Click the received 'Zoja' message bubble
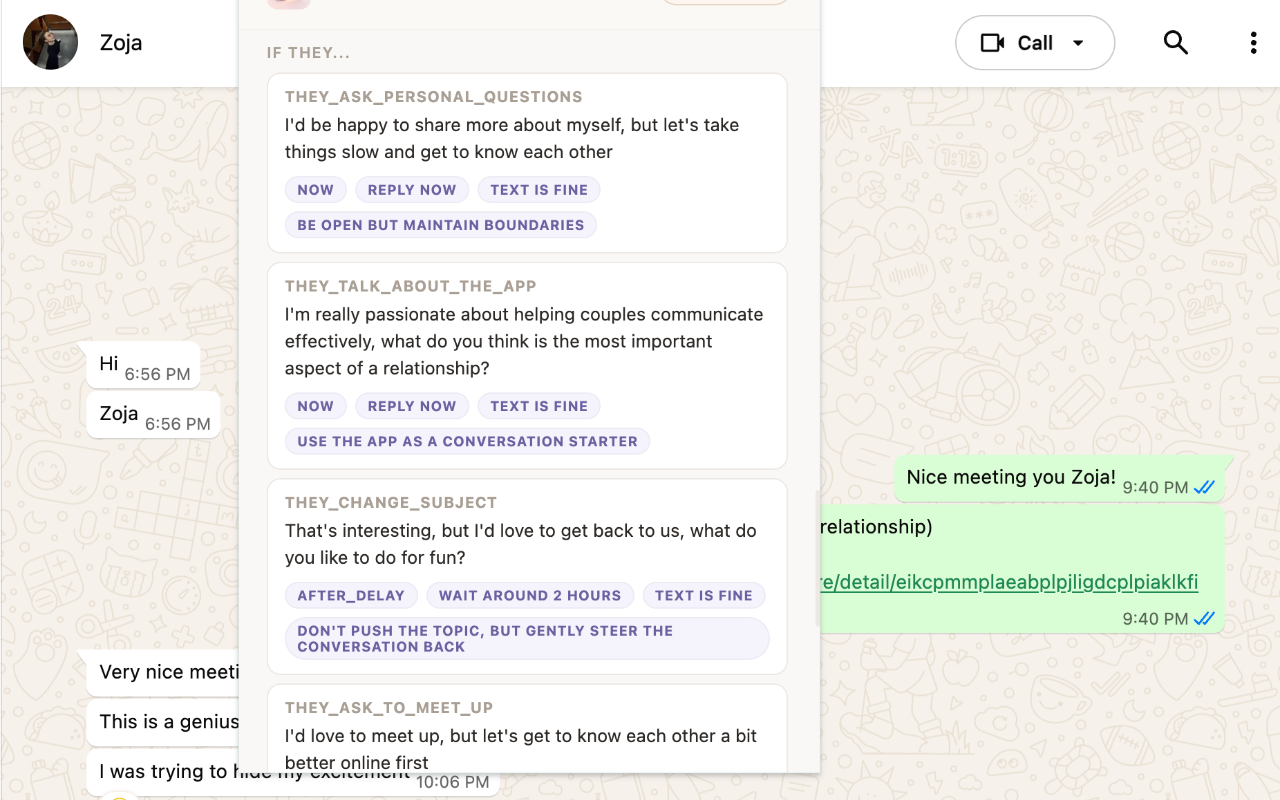This screenshot has height=800, width=1280. (x=153, y=415)
